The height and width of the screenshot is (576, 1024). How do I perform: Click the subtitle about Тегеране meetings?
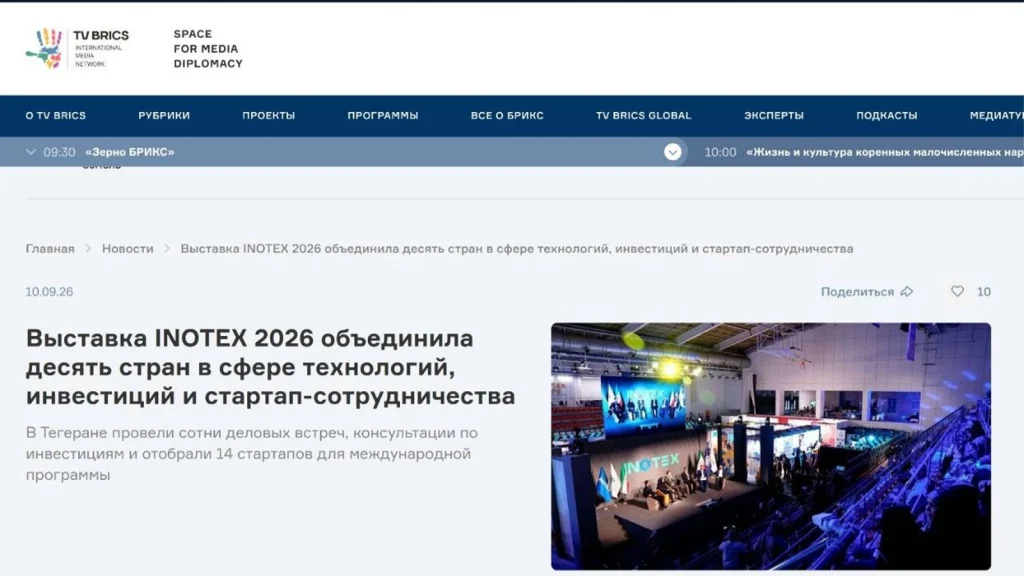tap(251, 453)
